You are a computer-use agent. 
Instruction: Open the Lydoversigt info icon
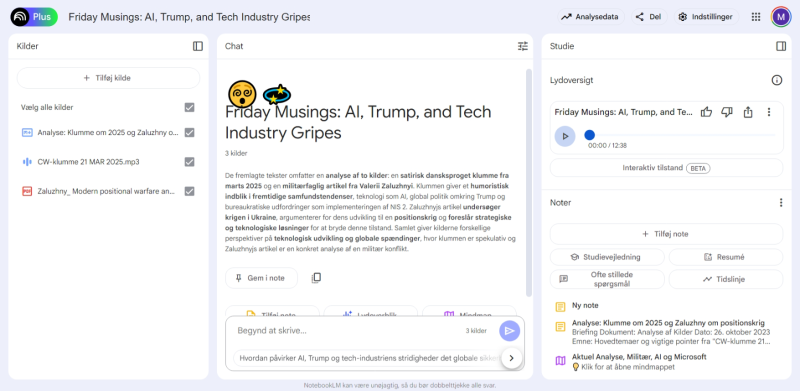tap(777, 80)
